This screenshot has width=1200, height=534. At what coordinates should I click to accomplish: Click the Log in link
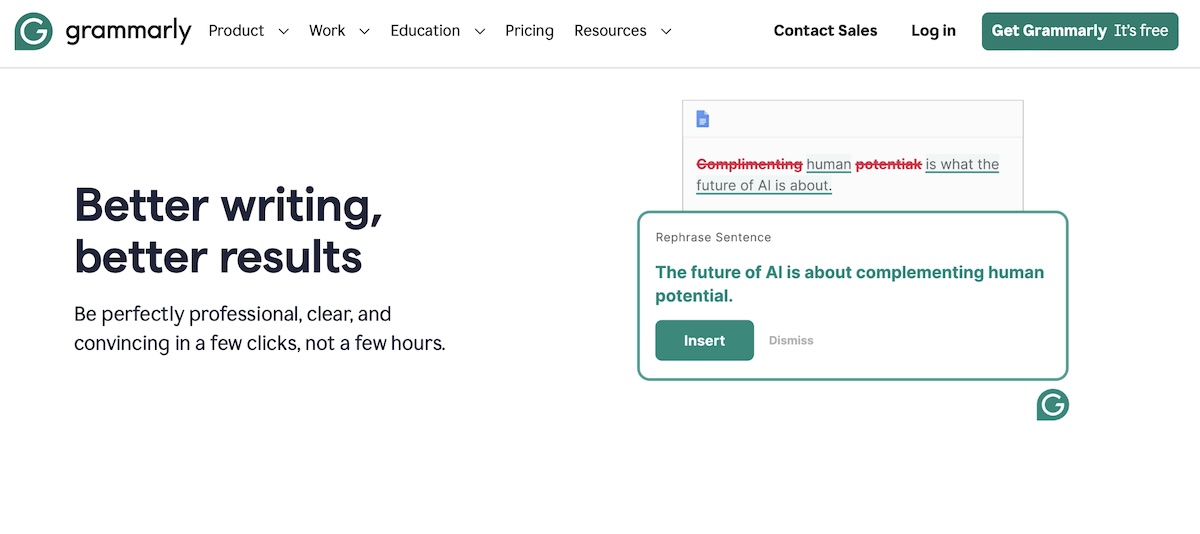pos(933,31)
